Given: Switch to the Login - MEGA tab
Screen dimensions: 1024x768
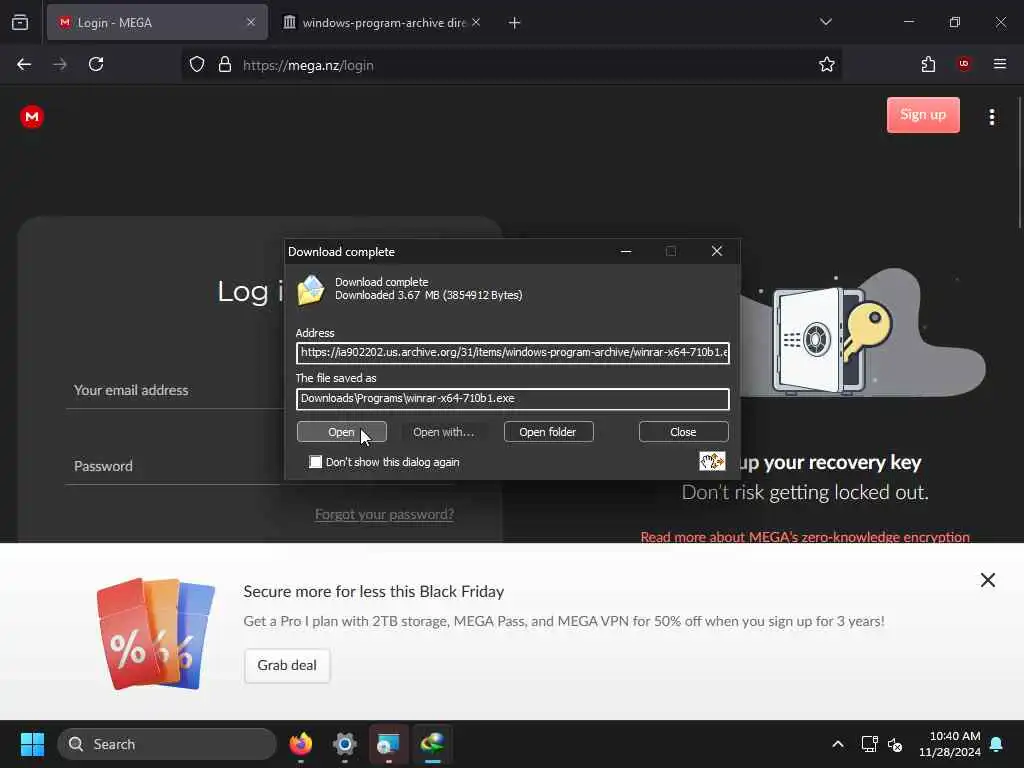Looking at the screenshot, I should (x=157, y=23).
